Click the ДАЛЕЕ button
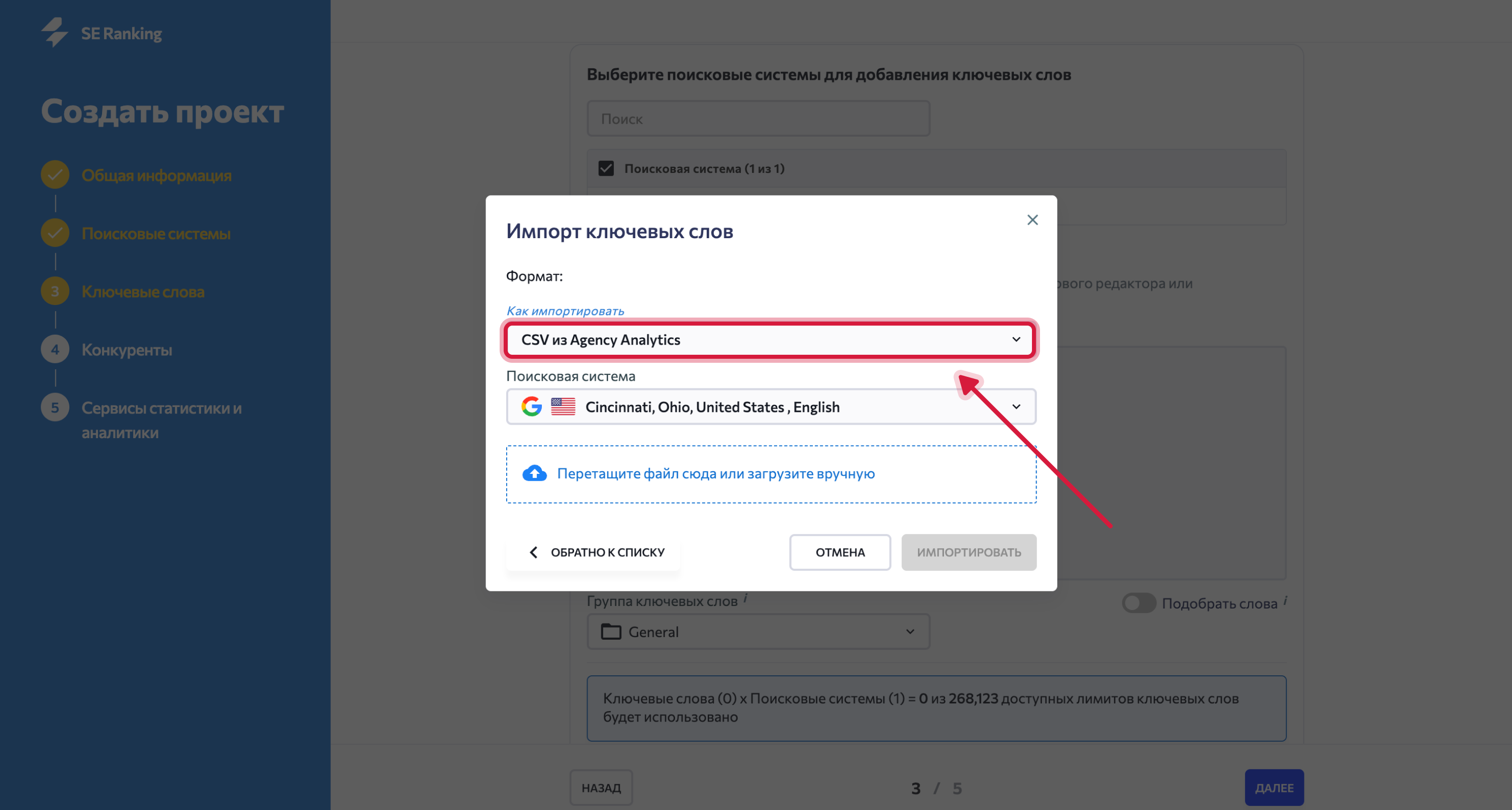The image size is (1512, 810). 1274,788
